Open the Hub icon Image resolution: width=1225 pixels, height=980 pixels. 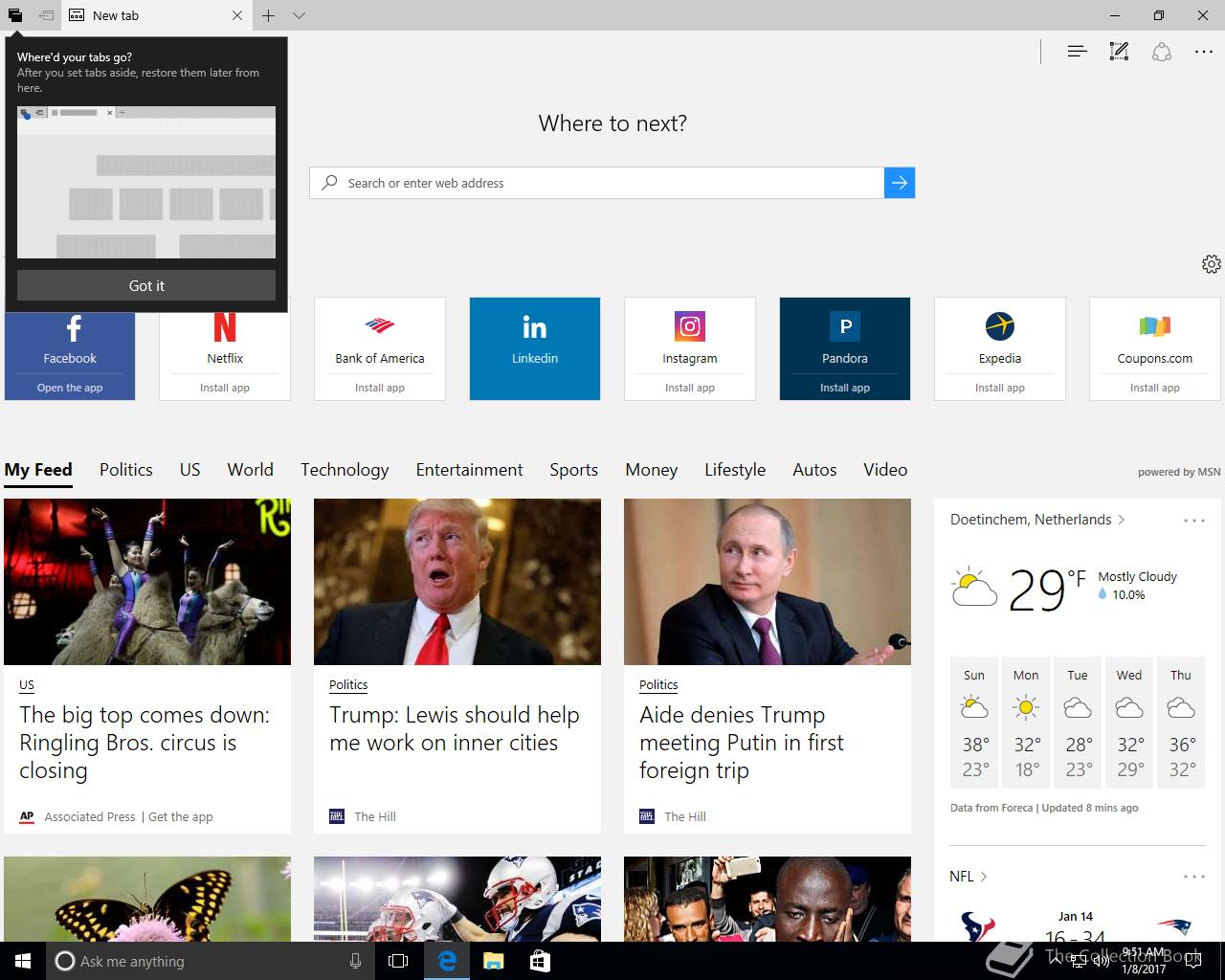click(1077, 52)
